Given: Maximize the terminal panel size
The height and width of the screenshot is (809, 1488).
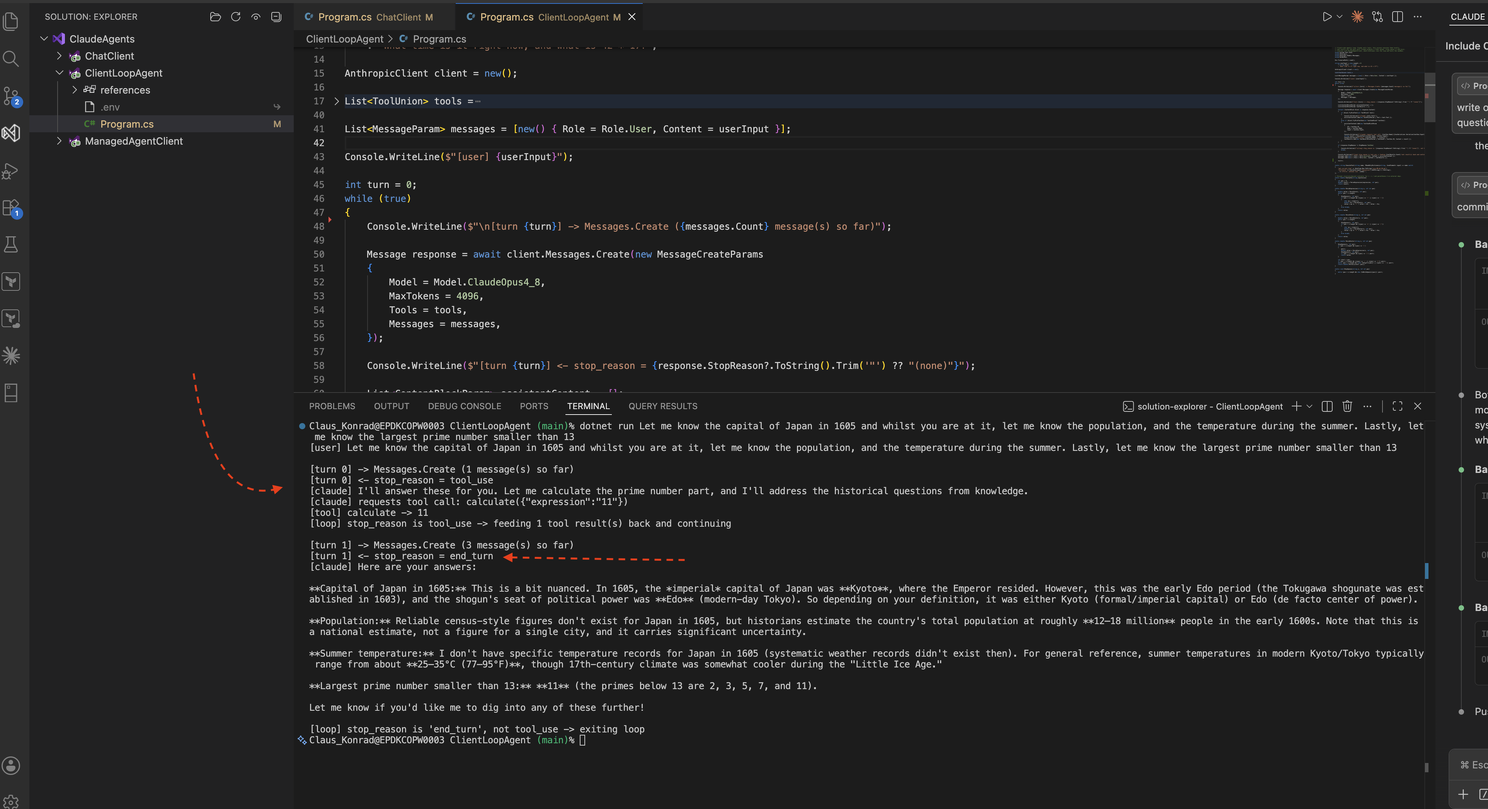Looking at the screenshot, I should pyautogui.click(x=1397, y=406).
